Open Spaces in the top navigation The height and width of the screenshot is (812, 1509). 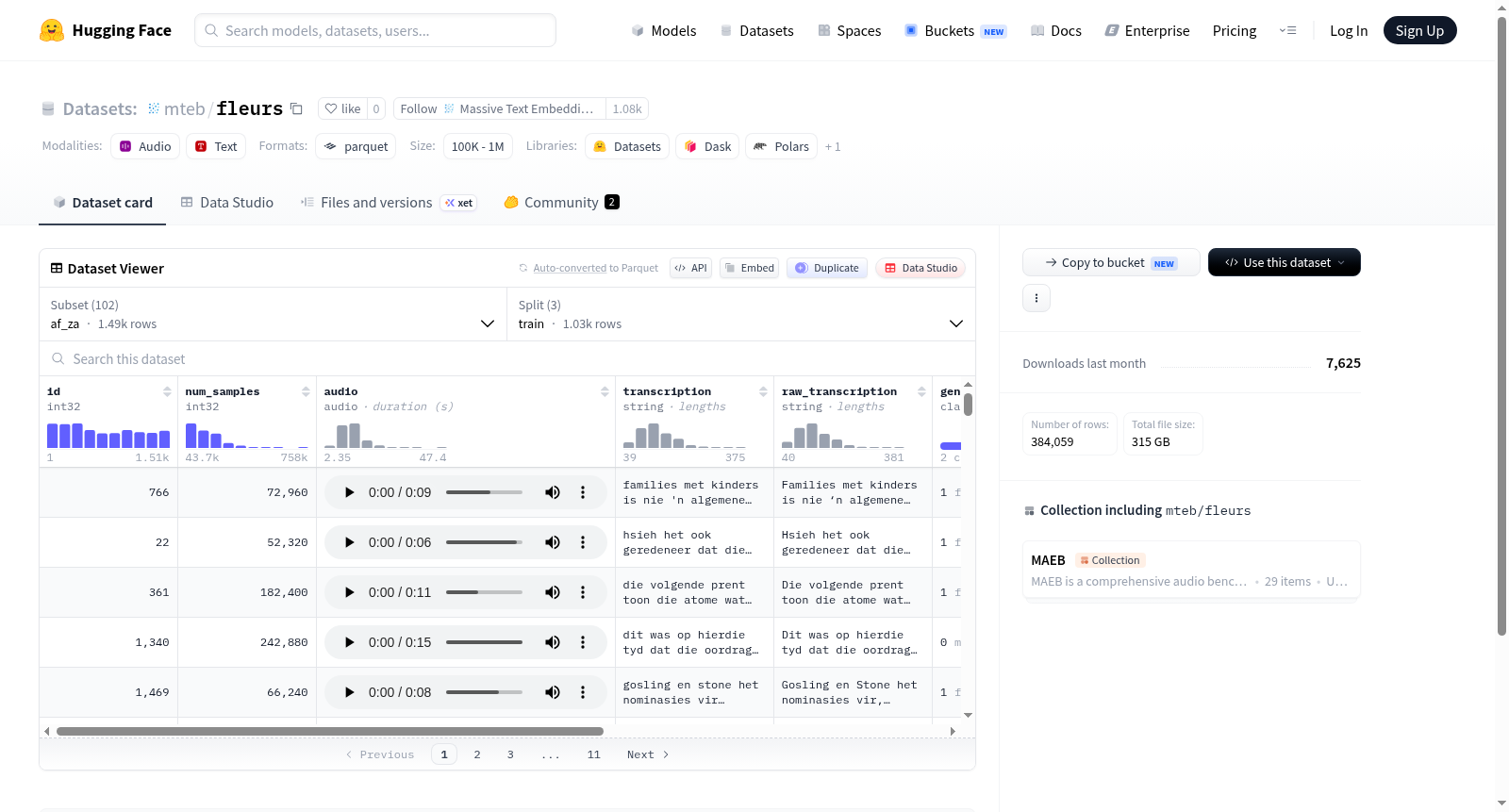(x=850, y=30)
